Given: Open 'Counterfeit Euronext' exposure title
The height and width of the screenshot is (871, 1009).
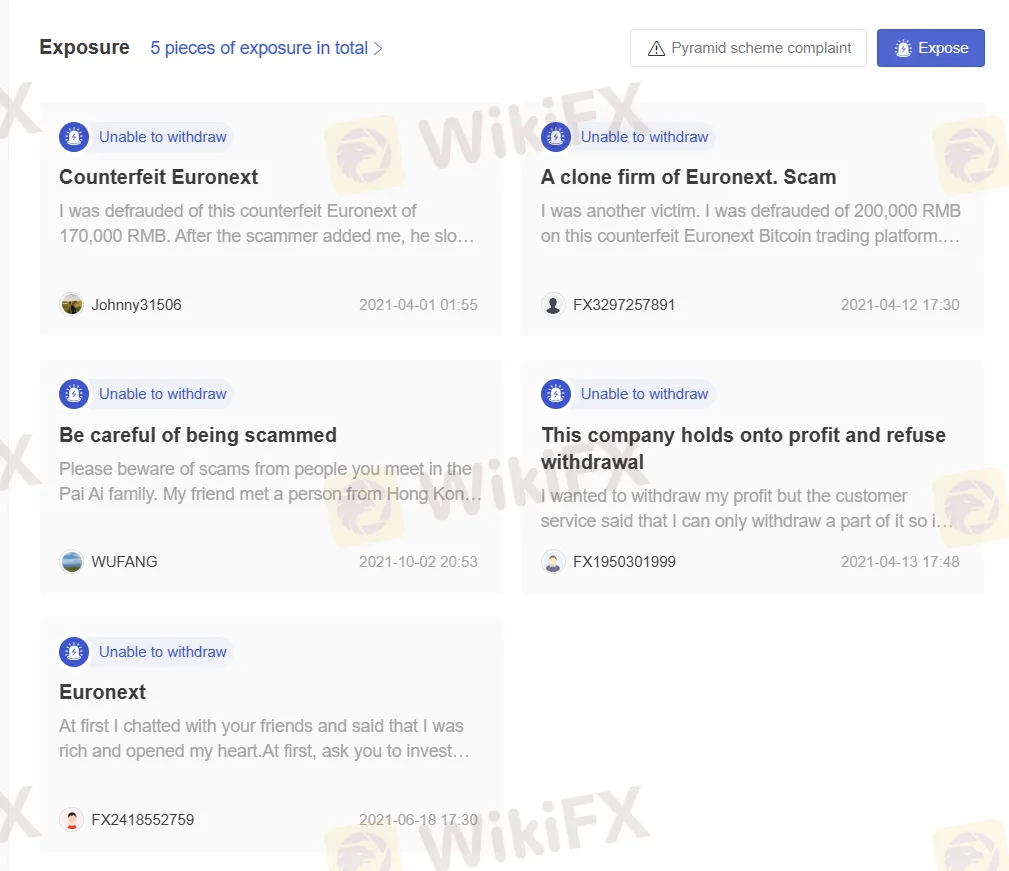Looking at the screenshot, I should [x=158, y=177].
